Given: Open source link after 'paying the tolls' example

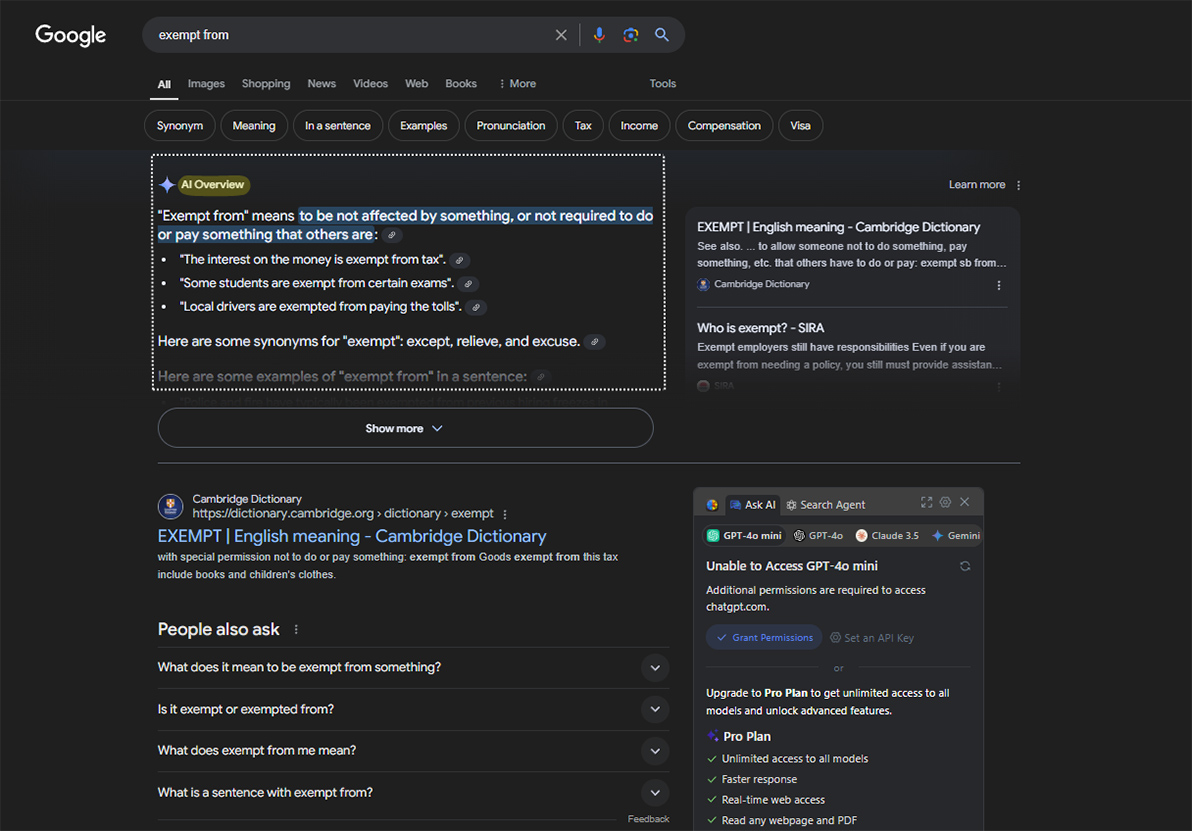Looking at the screenshot, I should (x=476, y=308).
